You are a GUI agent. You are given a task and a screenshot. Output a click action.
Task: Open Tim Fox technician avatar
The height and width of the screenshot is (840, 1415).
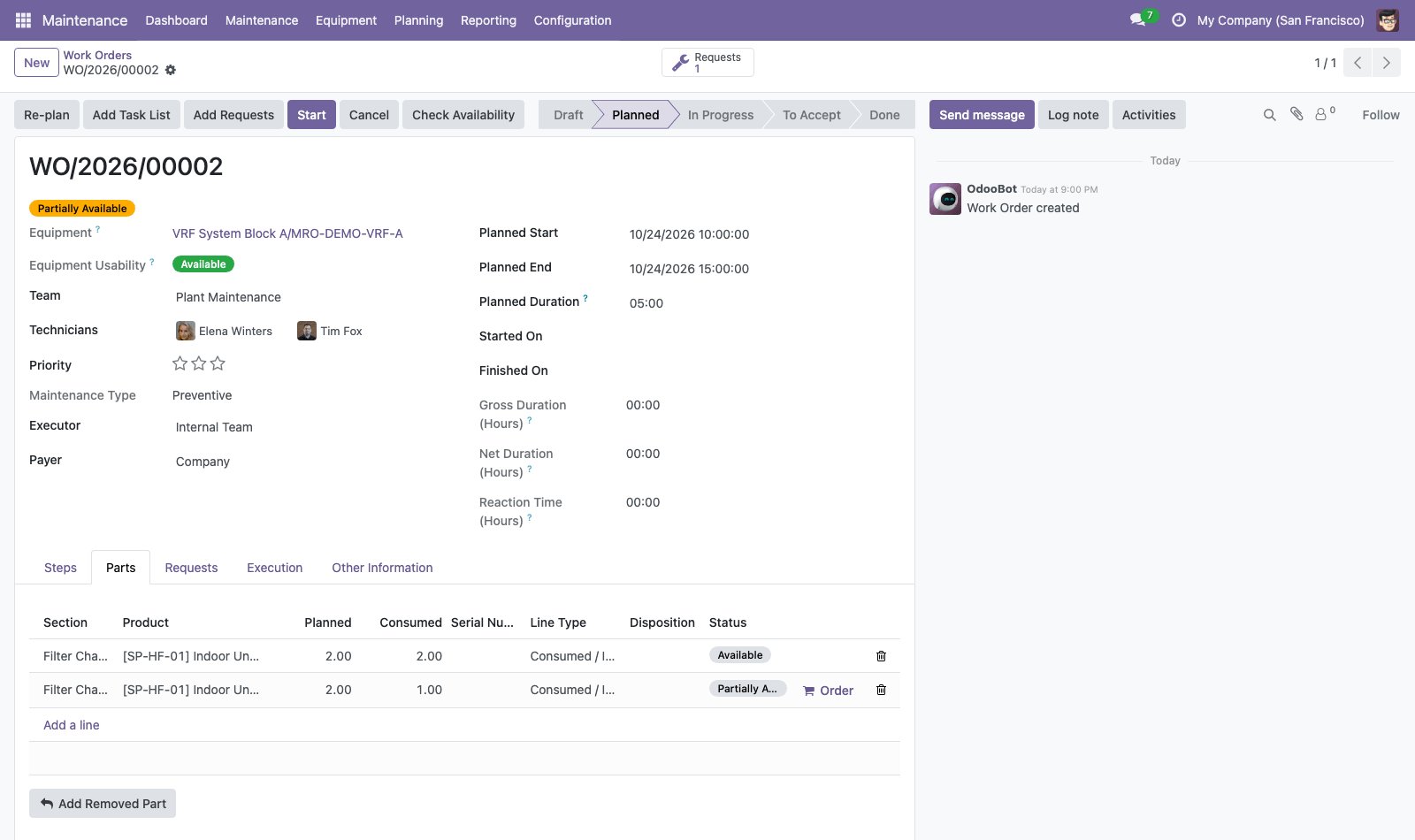pos(307,331)
